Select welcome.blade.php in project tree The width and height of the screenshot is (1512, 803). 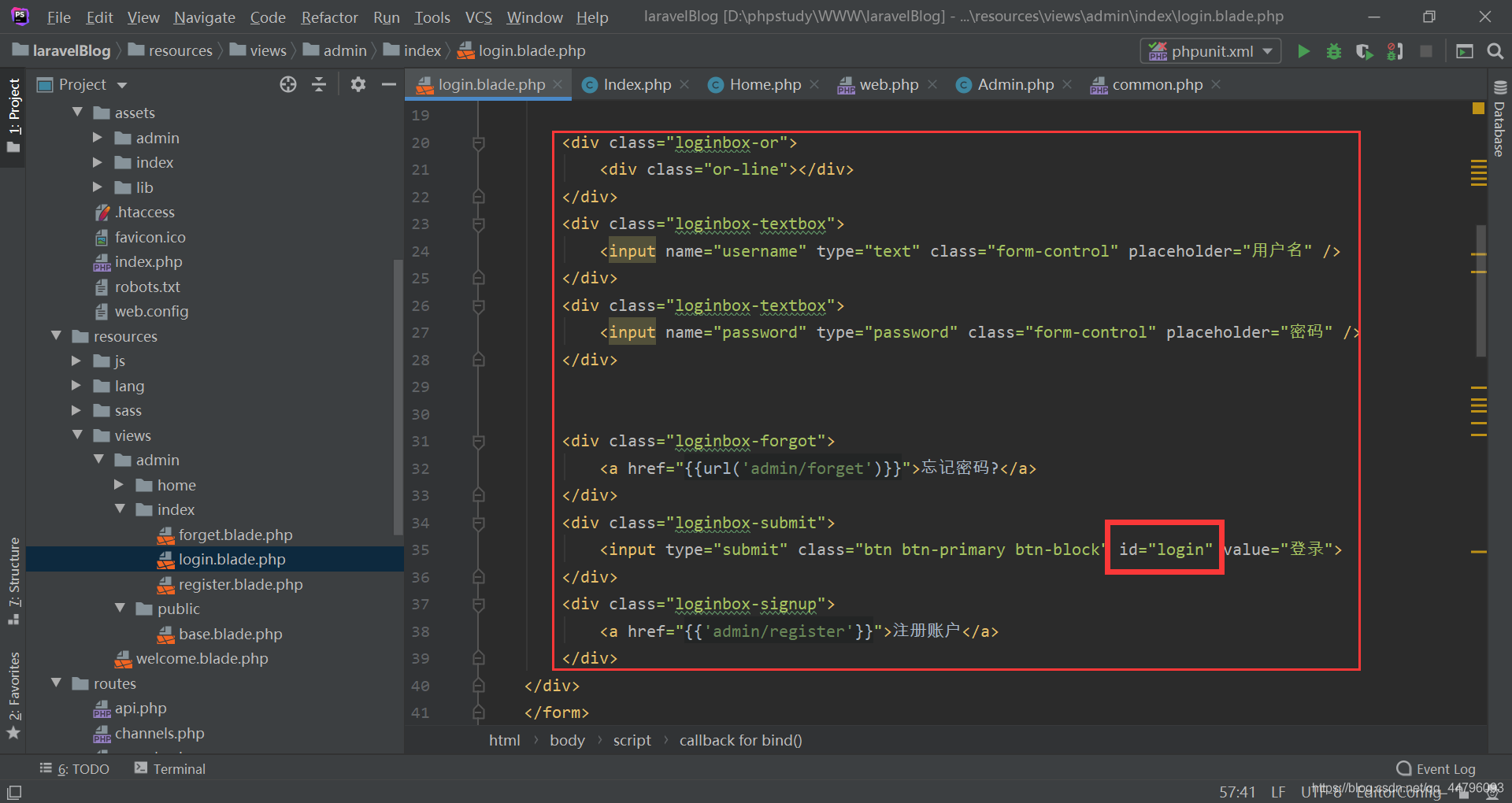(x=202, y=658)
